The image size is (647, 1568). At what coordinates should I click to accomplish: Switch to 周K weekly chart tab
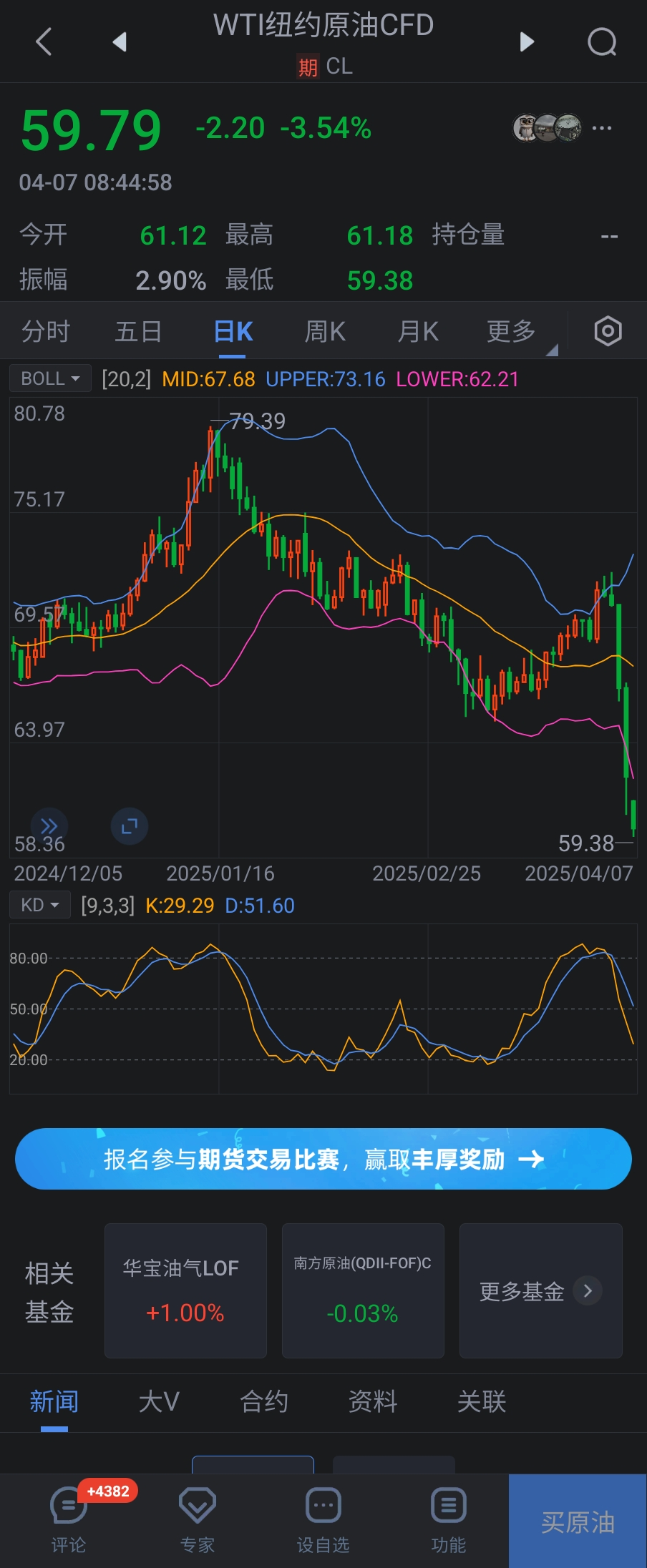(x=325, y=332)
